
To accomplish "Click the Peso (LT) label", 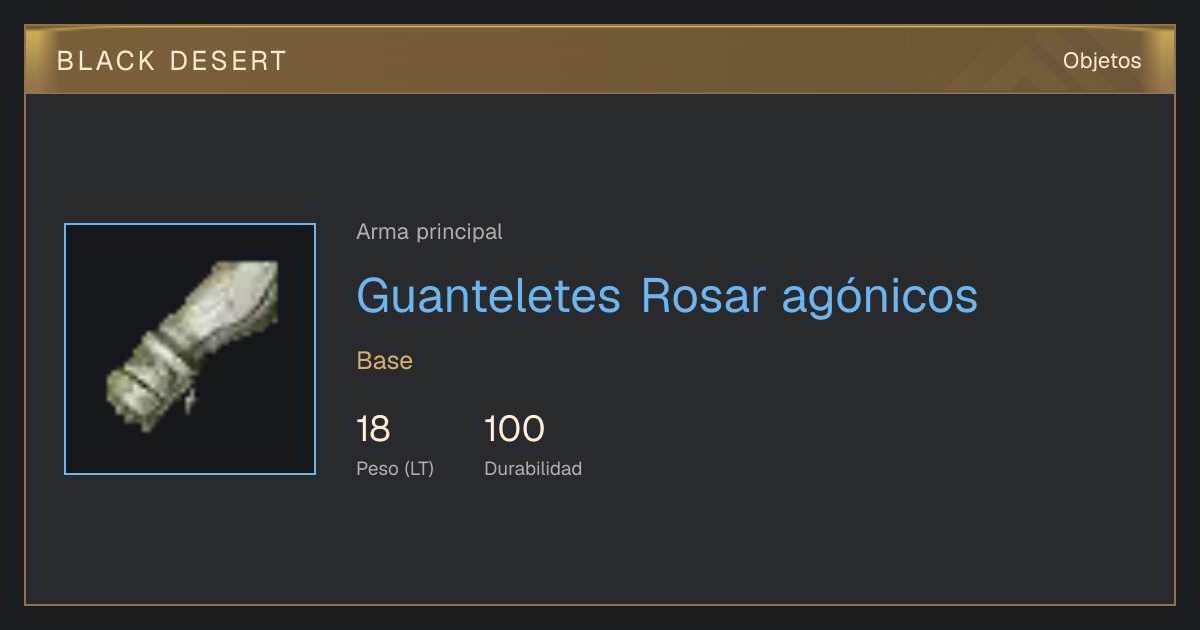I will click(x=395, y=468).
